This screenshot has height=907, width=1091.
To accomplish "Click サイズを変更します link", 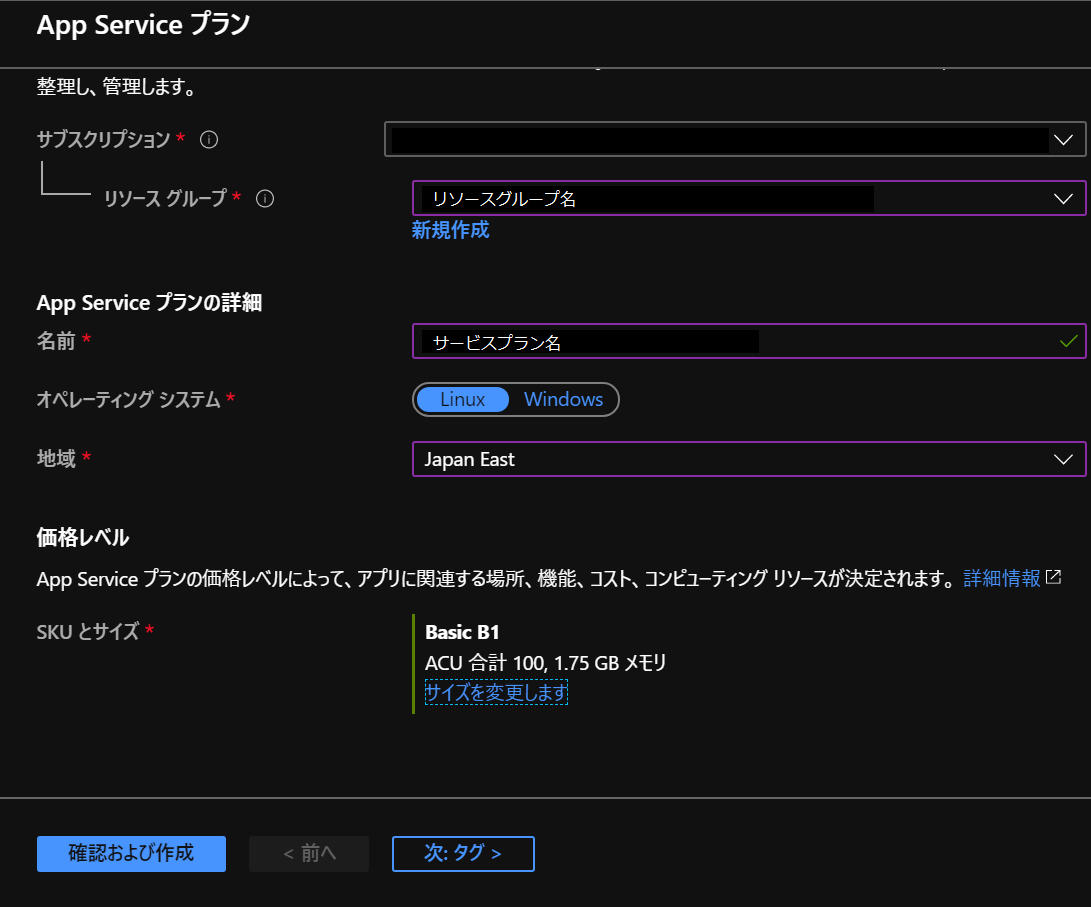I will (x=496, y=692).
